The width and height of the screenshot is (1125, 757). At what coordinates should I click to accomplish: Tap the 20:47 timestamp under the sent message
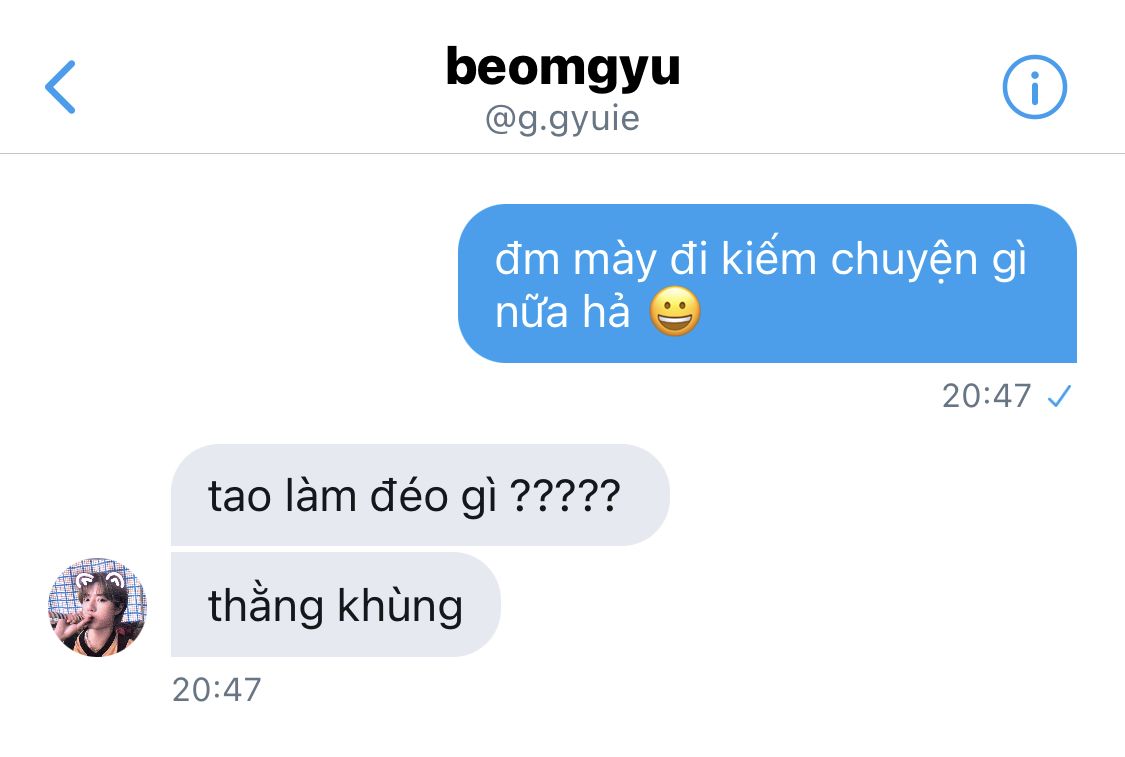pyautogui.click(x=987, y=396)
